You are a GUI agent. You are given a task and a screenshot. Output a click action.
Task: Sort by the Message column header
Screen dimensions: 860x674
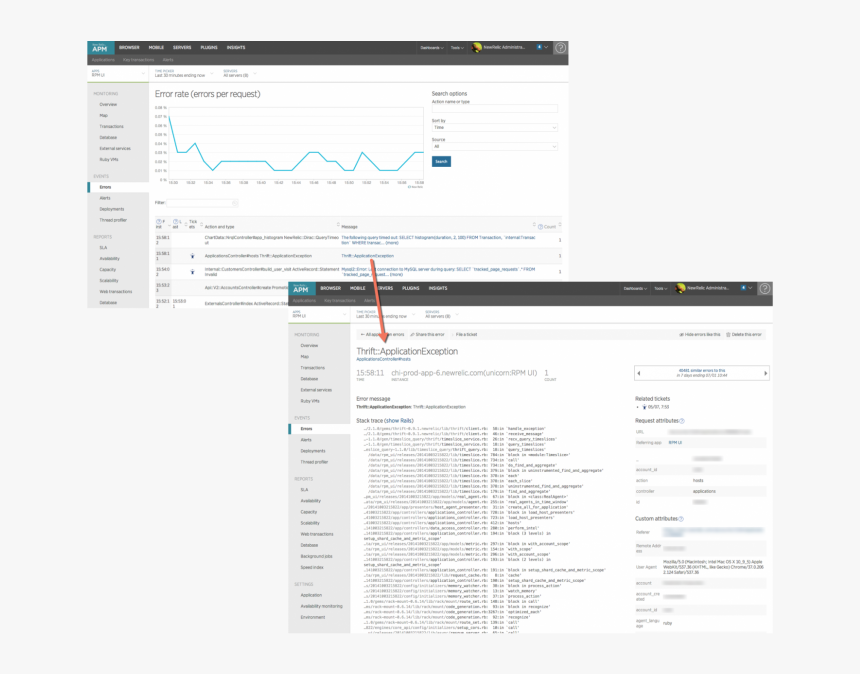point(349,227)
